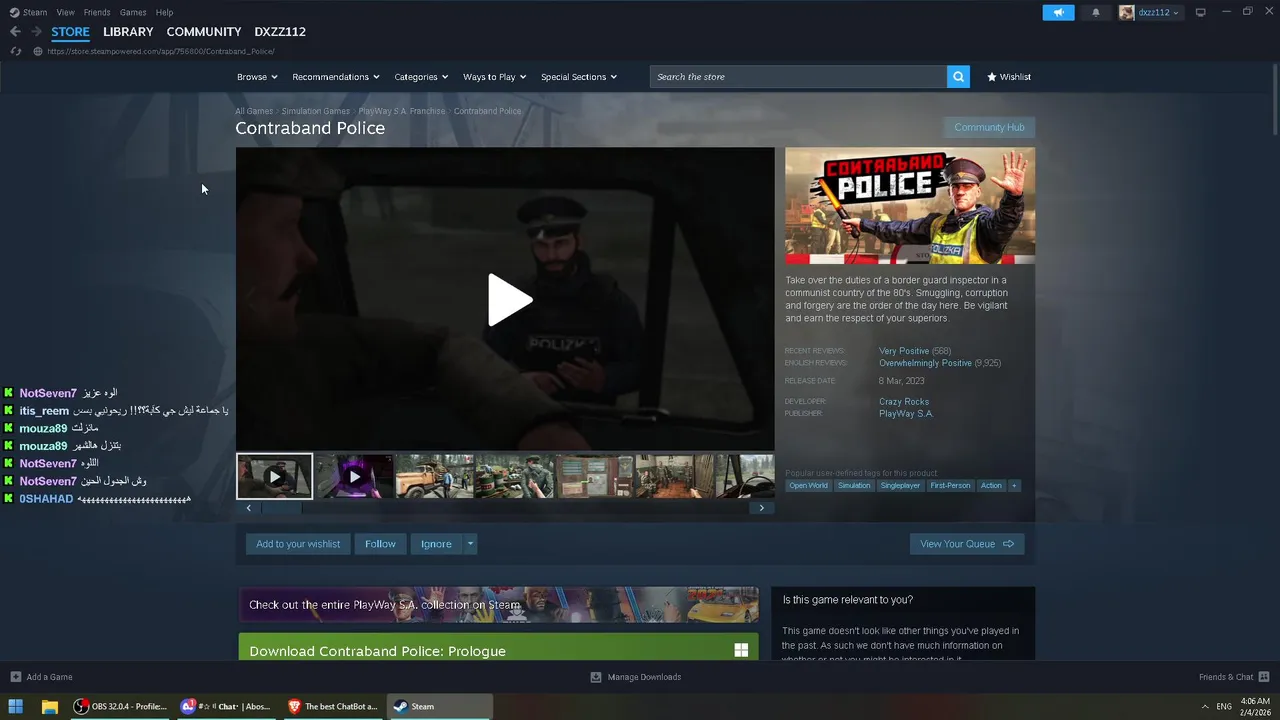Viewport: 1280px width, 720px height.
Task: Click the Open World tag
Action: pos(808,485)
